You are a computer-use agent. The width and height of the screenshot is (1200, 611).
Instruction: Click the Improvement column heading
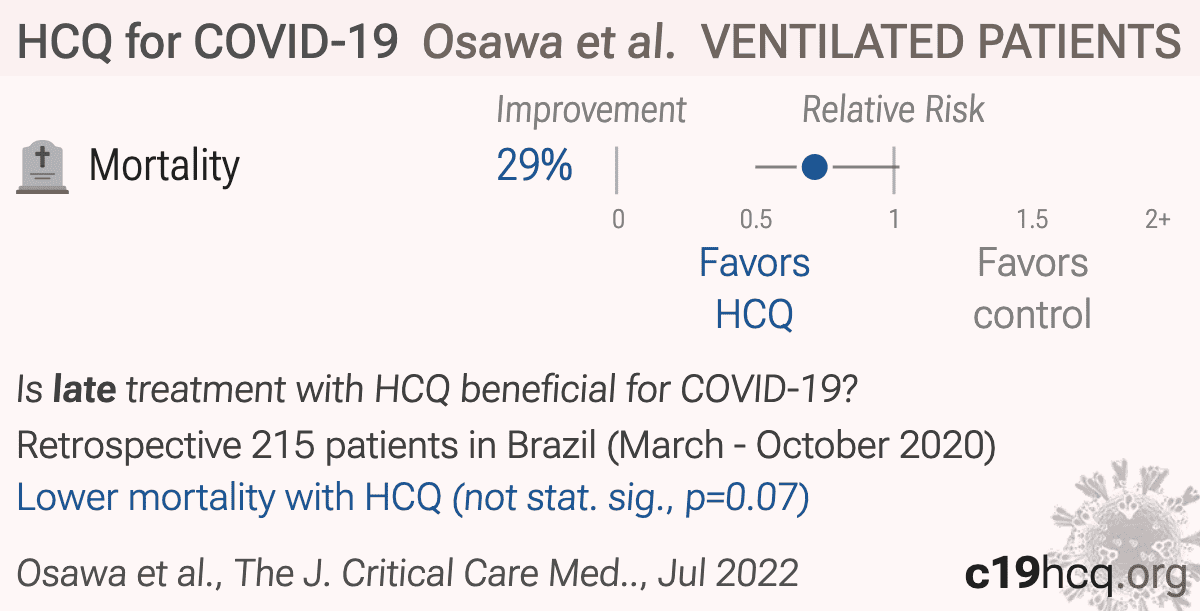point(592,110)
